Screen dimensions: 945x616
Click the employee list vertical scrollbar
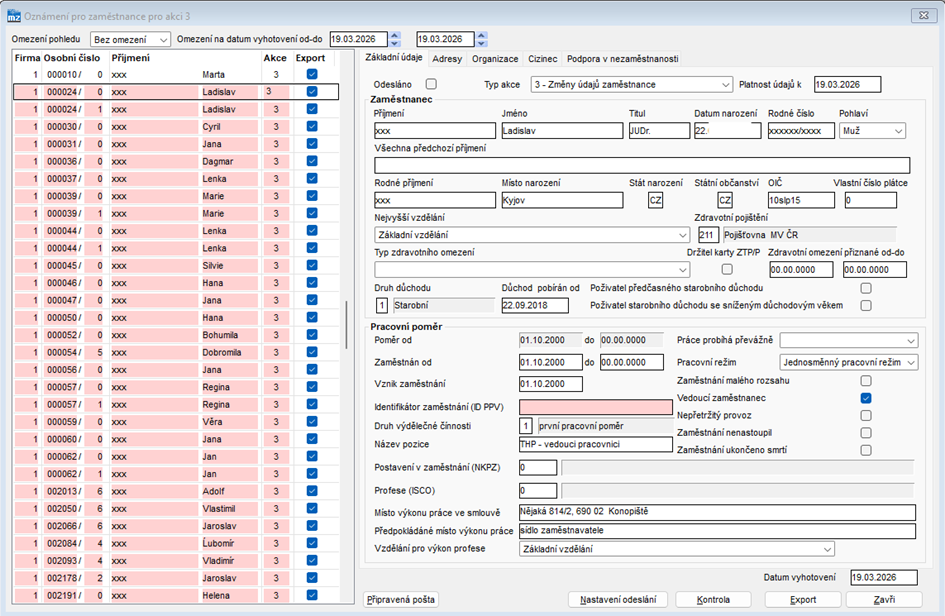(x=347, y=324)
